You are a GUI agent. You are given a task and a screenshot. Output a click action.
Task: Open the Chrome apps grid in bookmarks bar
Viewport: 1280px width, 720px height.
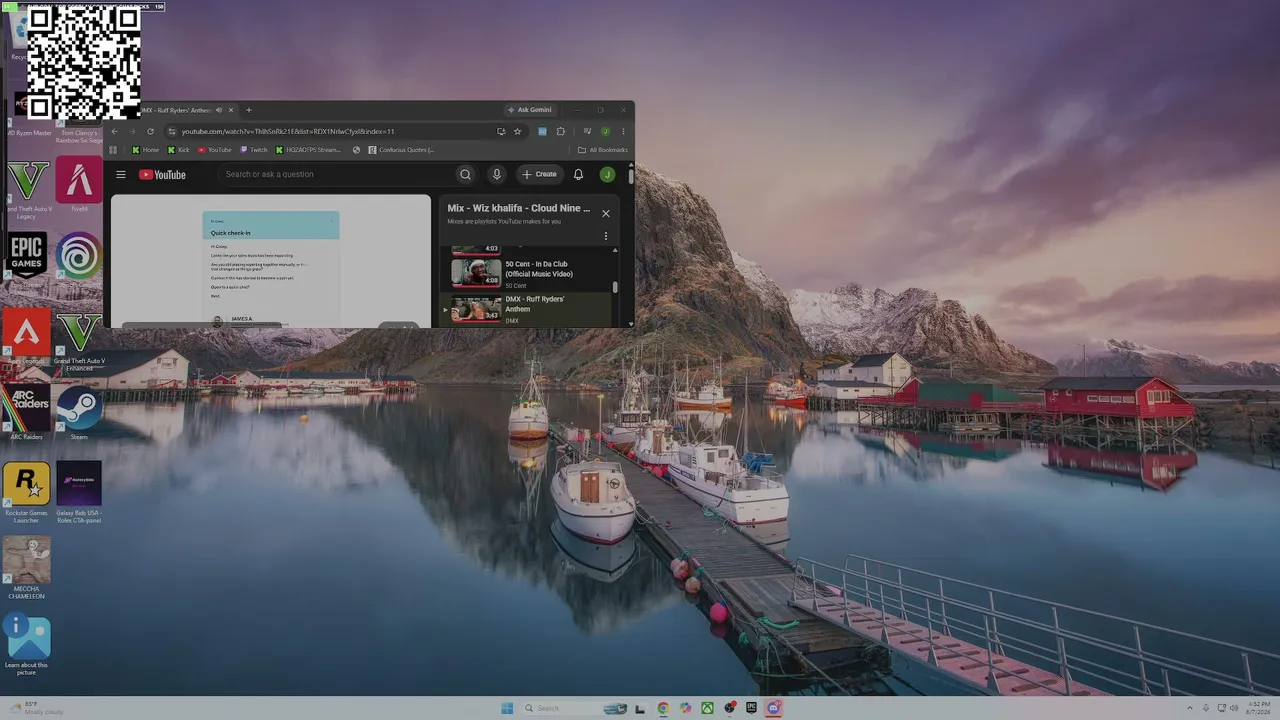[x=113, y=150]
